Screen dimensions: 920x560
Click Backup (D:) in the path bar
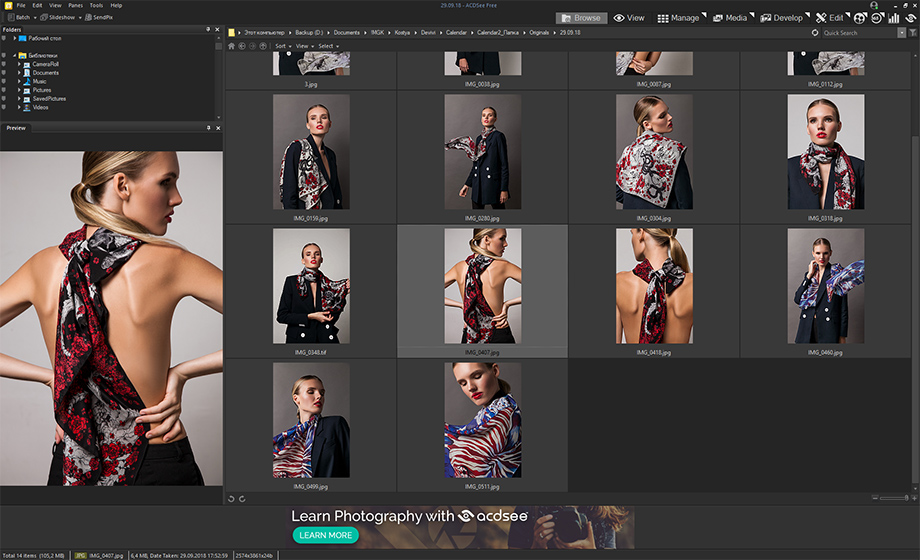pyautogui.click(x=309, y=33)
